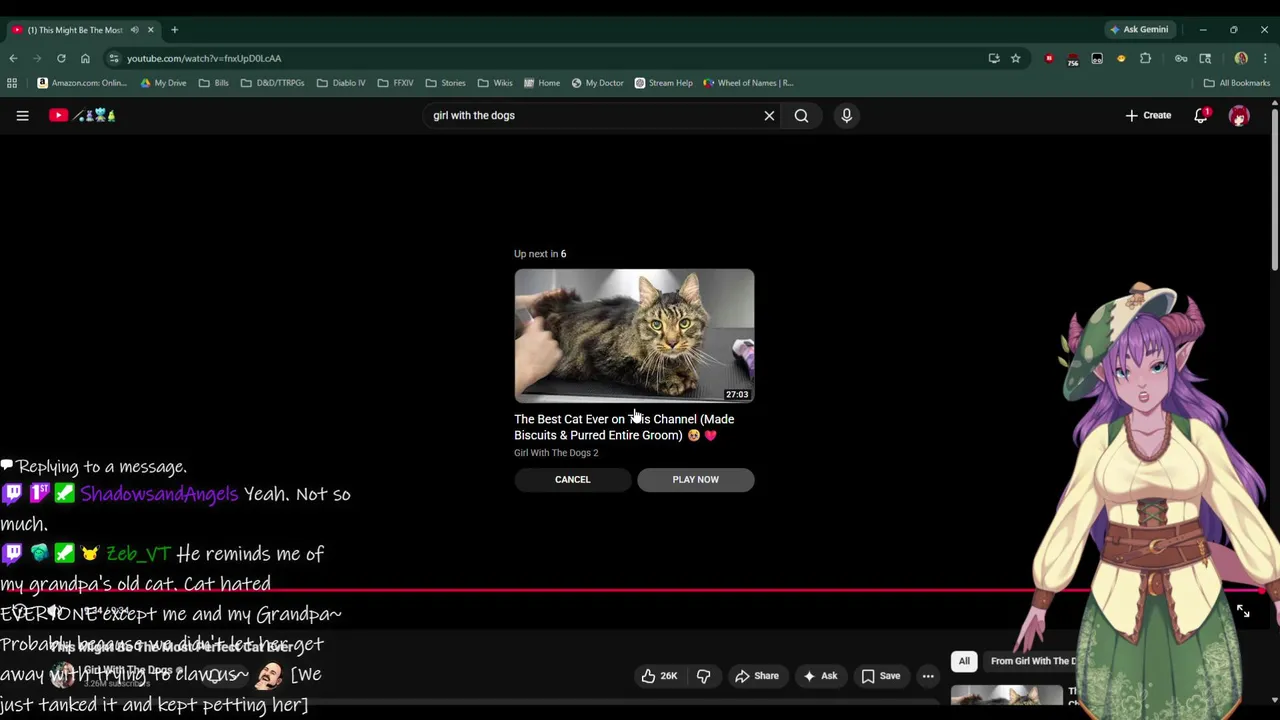1280x720 pixels.
Task: Clear the search box text
Action: (x=769, y=116)
